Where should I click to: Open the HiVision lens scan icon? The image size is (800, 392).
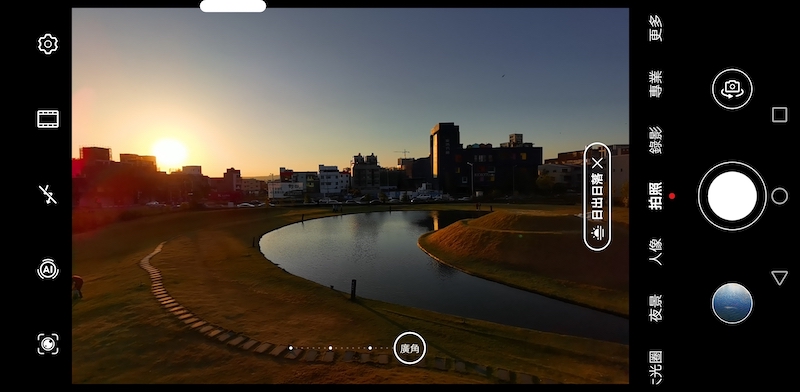[x=48, y=344]
